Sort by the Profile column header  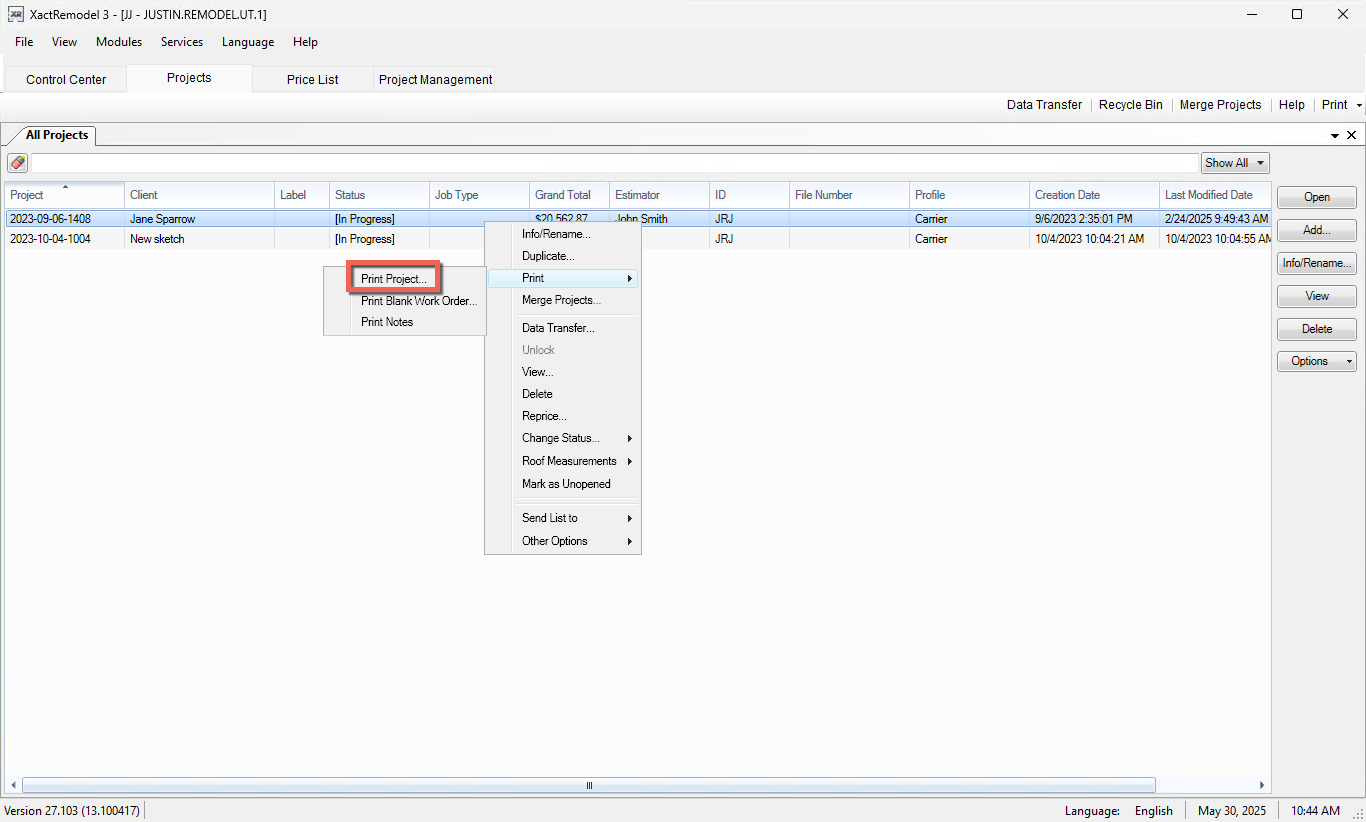click(970, 195)
